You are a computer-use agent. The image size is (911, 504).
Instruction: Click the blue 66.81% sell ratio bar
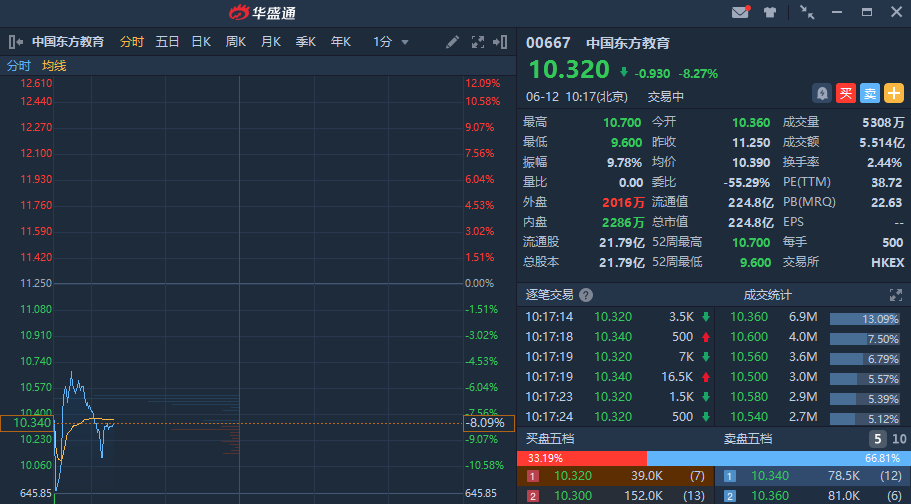(779, 458)
